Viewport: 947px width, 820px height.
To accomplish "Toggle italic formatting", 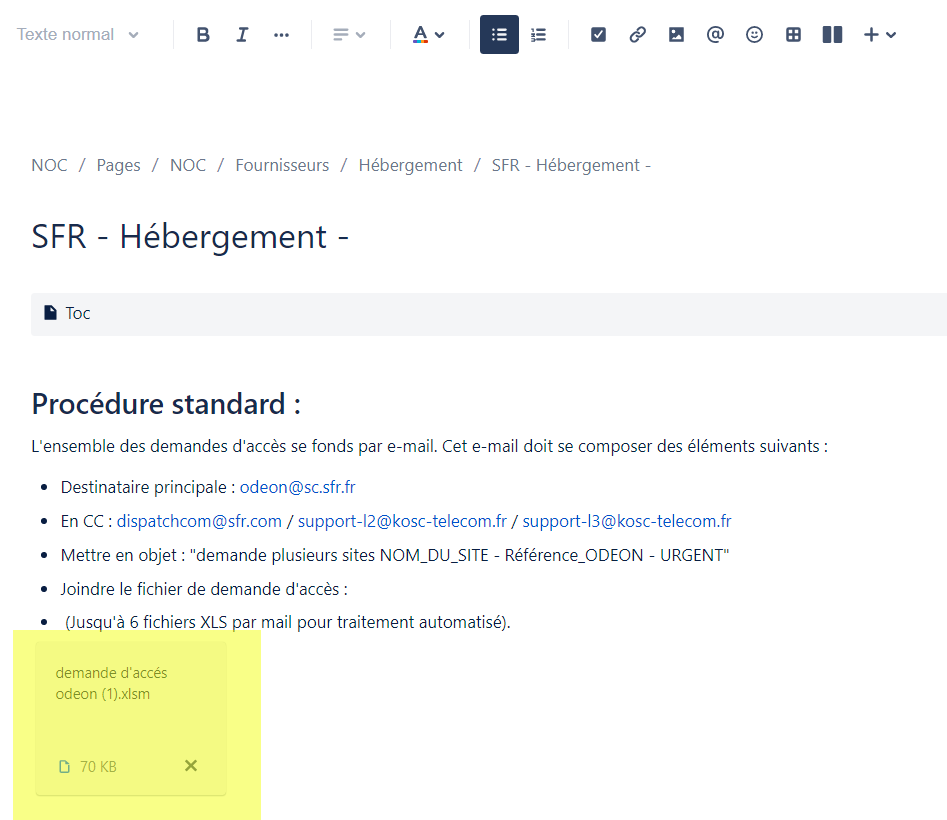I will pyautogui.click(x=242, y=34).
